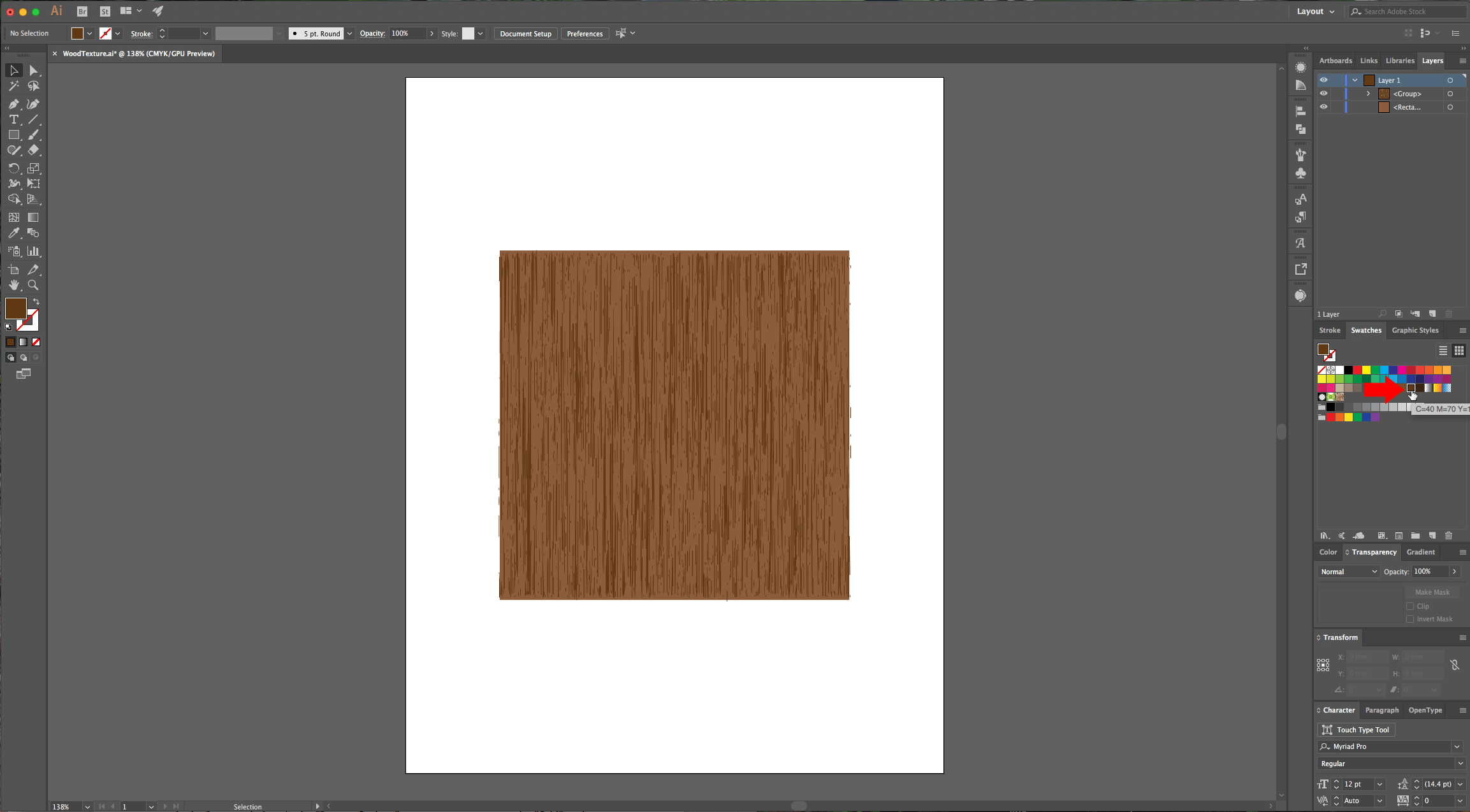The height and width of the screenshot is (812, 1470).
Task: Open the Touch Type Tool
Action: (x=1356, y=729)
